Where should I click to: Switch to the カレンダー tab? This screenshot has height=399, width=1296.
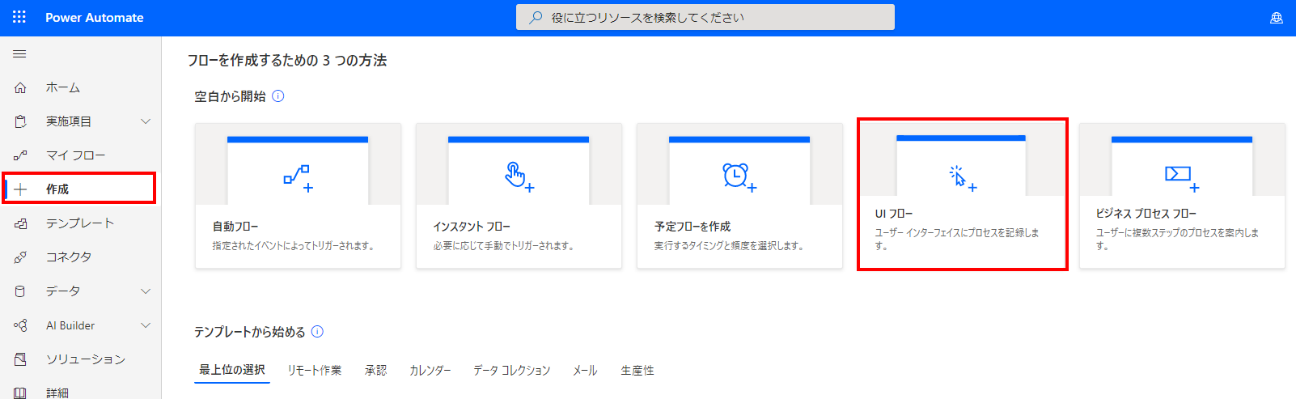430,370
